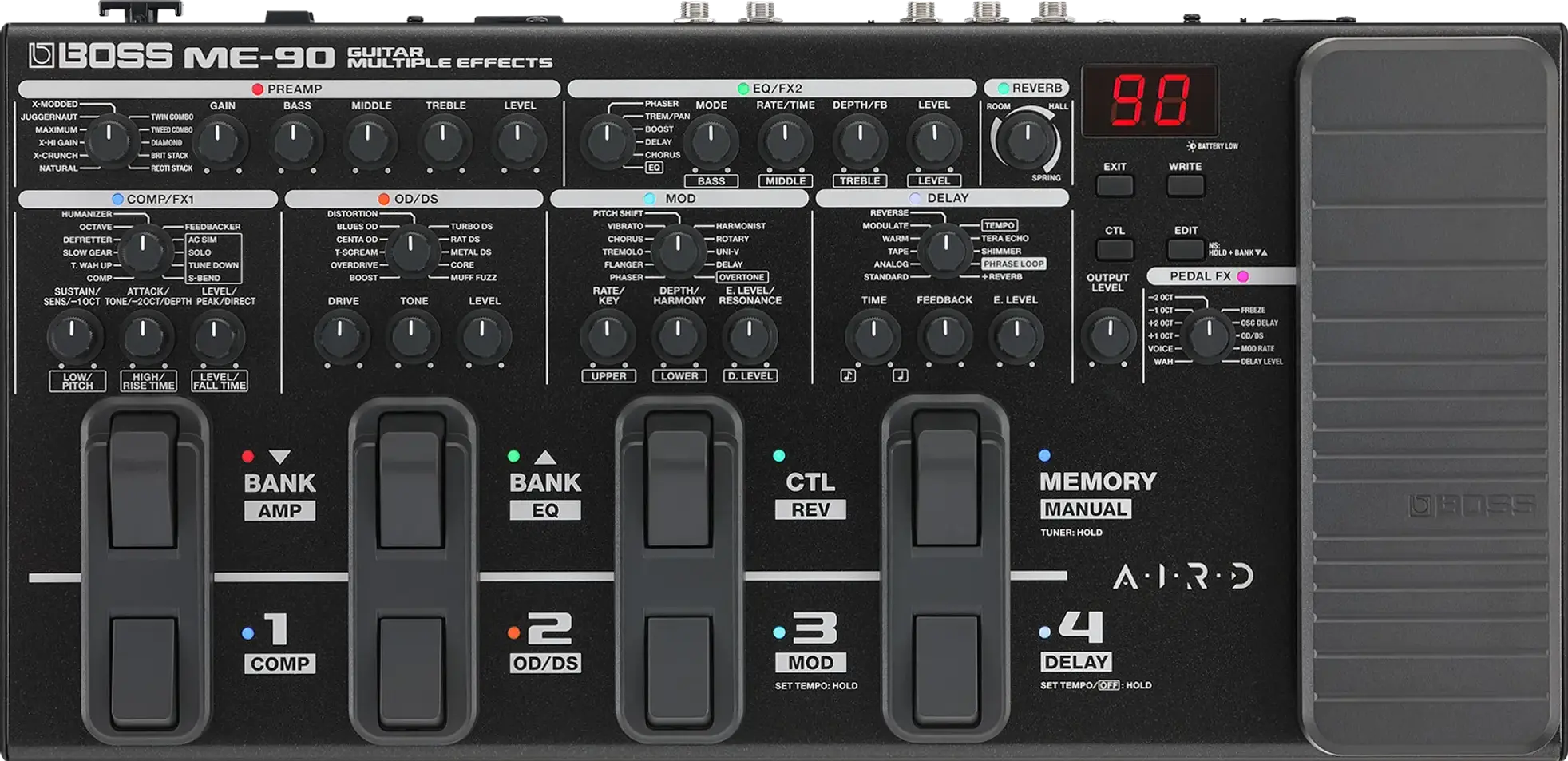Image resolution: width=1568 pixels, height=761 pixels.
Task: Click the AIRD logo
Action: pos(1182,577)
